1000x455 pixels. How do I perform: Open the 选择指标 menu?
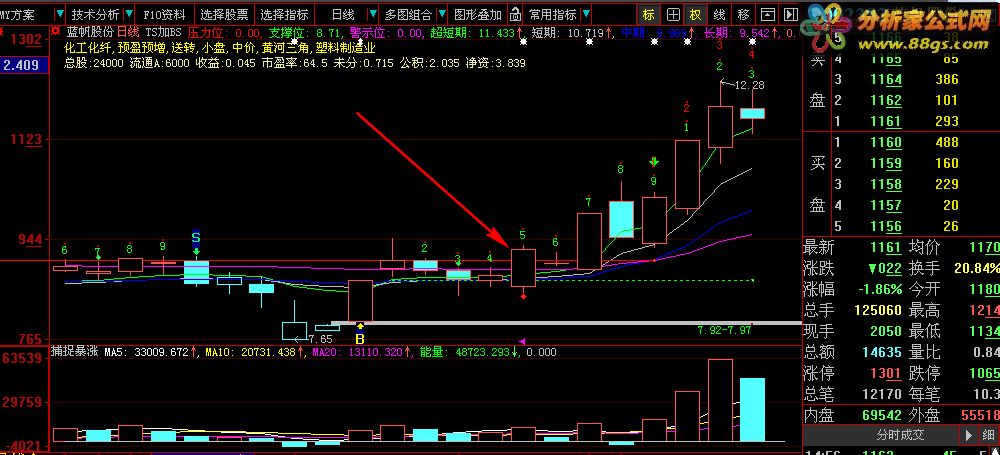coord(284,14)
